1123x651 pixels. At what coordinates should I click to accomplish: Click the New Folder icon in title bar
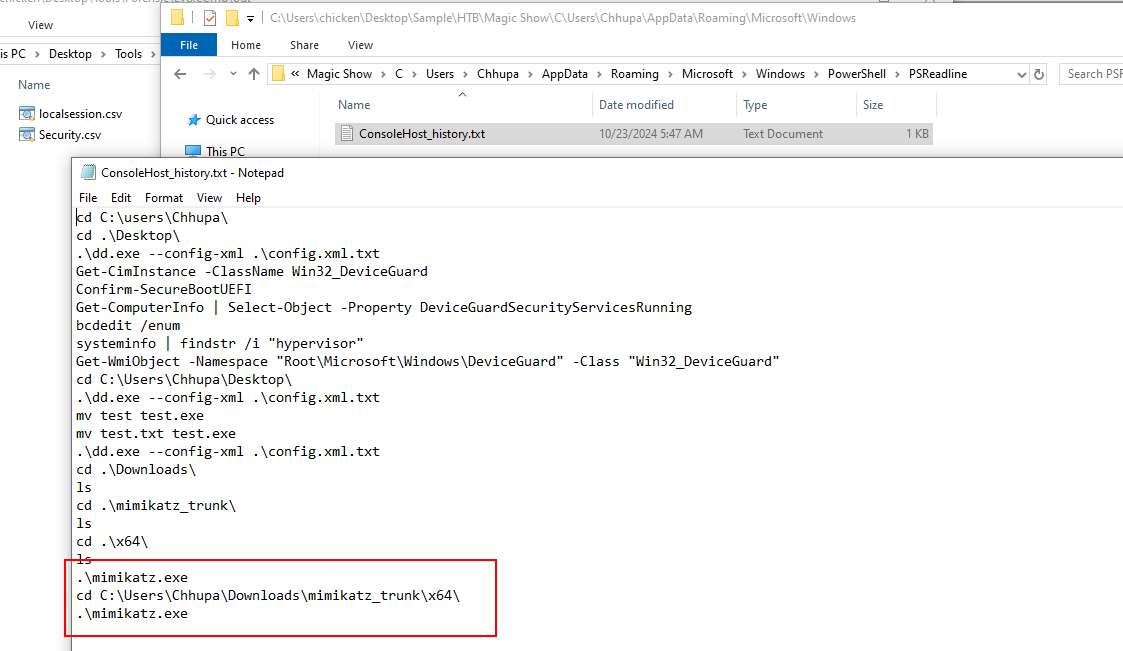pos(232,18)
